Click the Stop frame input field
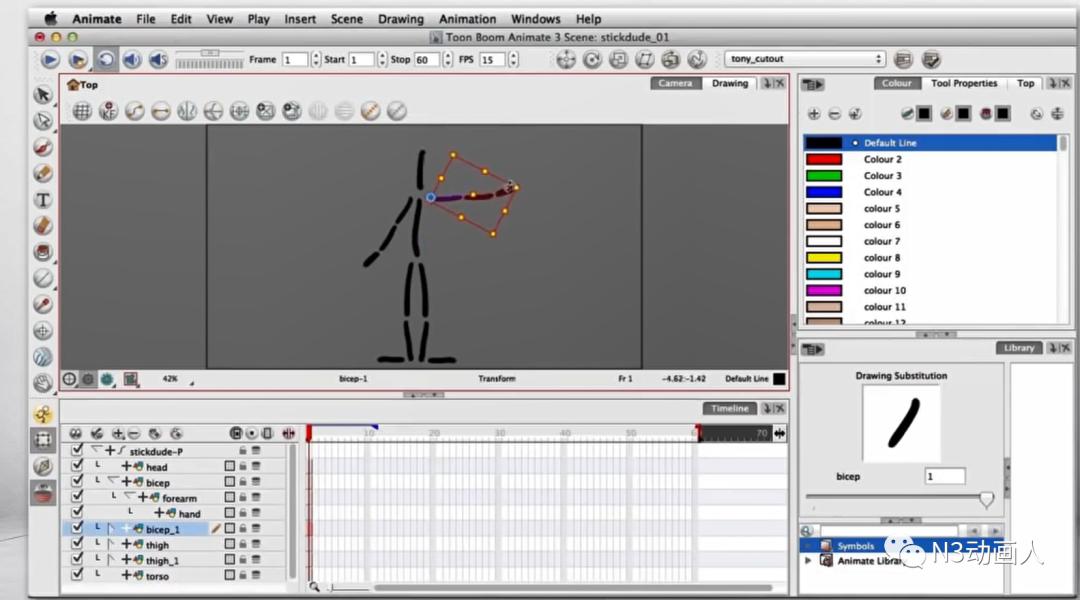This screenshot has width=1080, height=600. click(427, 59)
